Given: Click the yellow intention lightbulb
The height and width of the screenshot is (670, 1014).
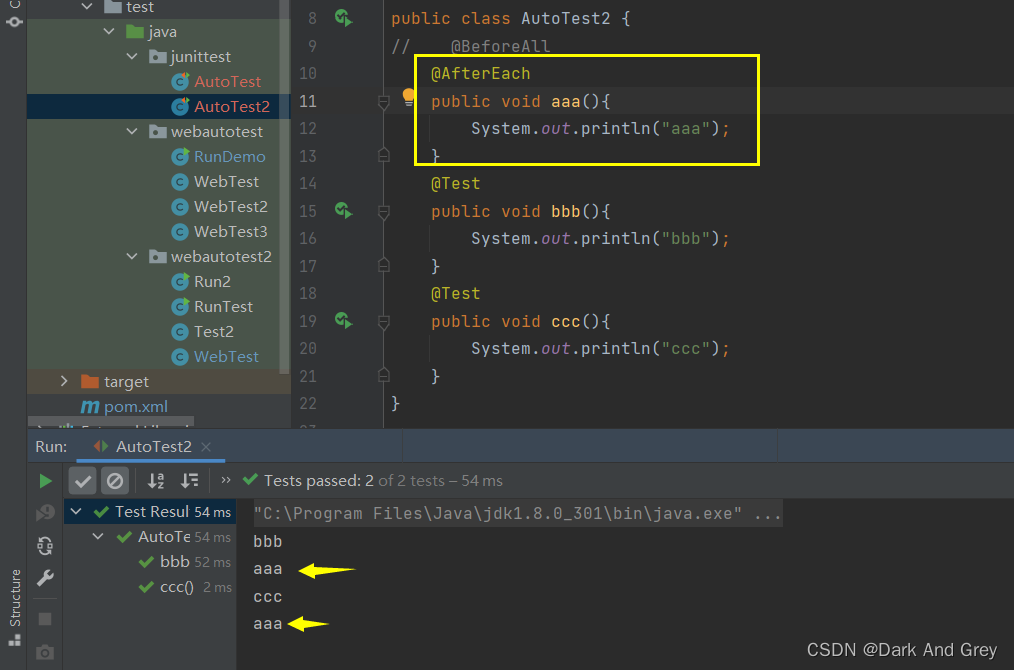Looking at the screenshot, I should 408,97.
